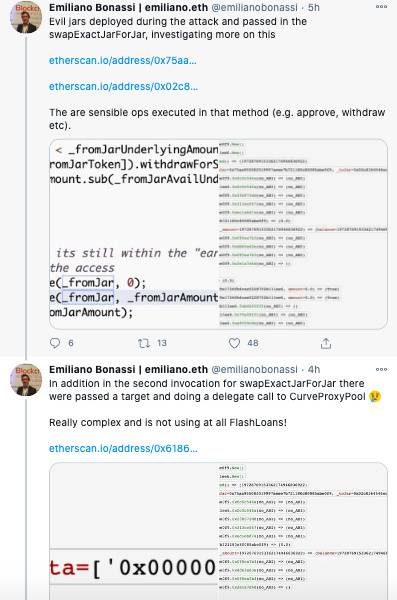
Task: Open etherscan.io/address/0x02c8 link
Action: pyautogui.click(x=123, y=86)
